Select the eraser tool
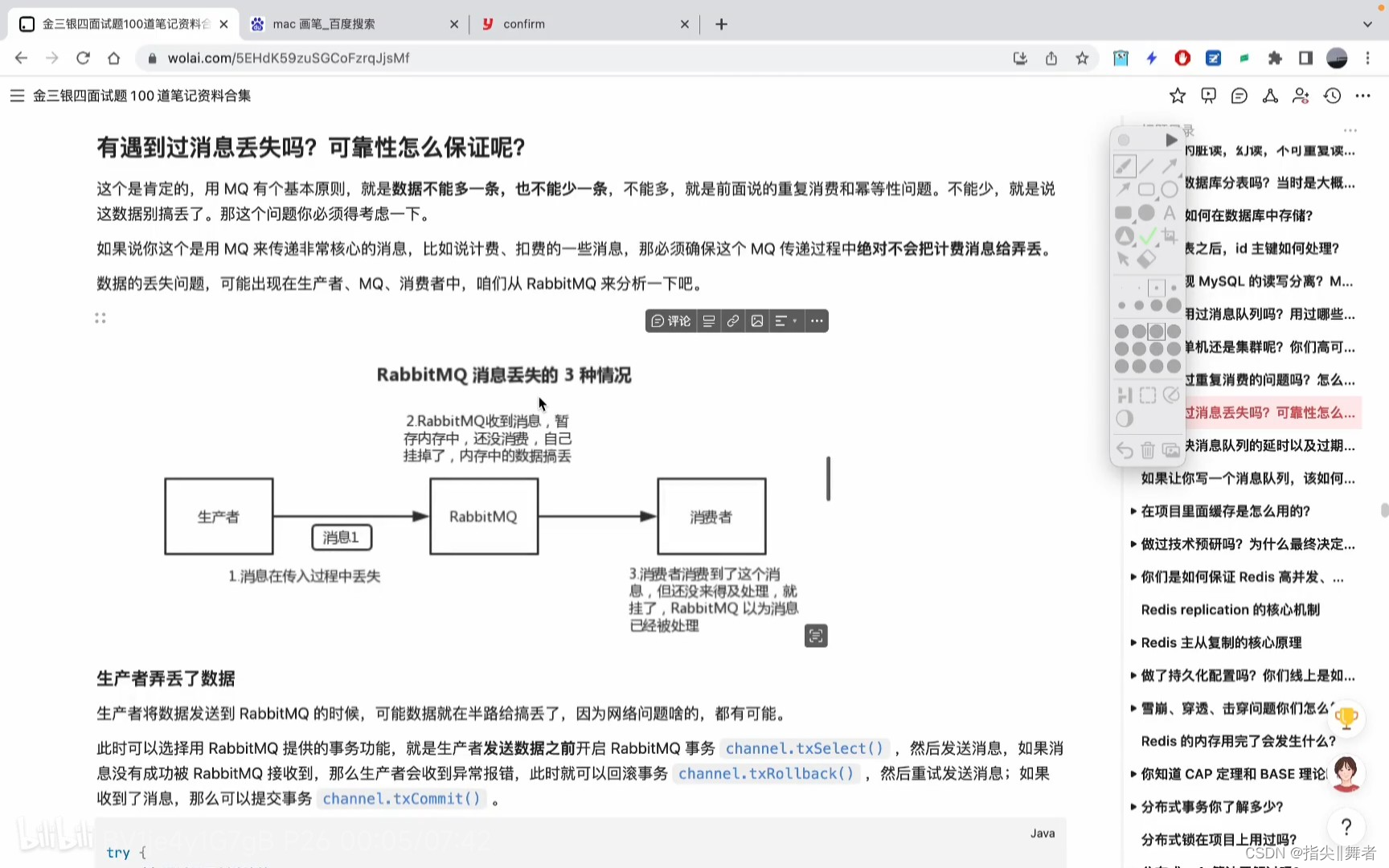The width and height of the screenshot is (1389, 868). point(1147,259)
